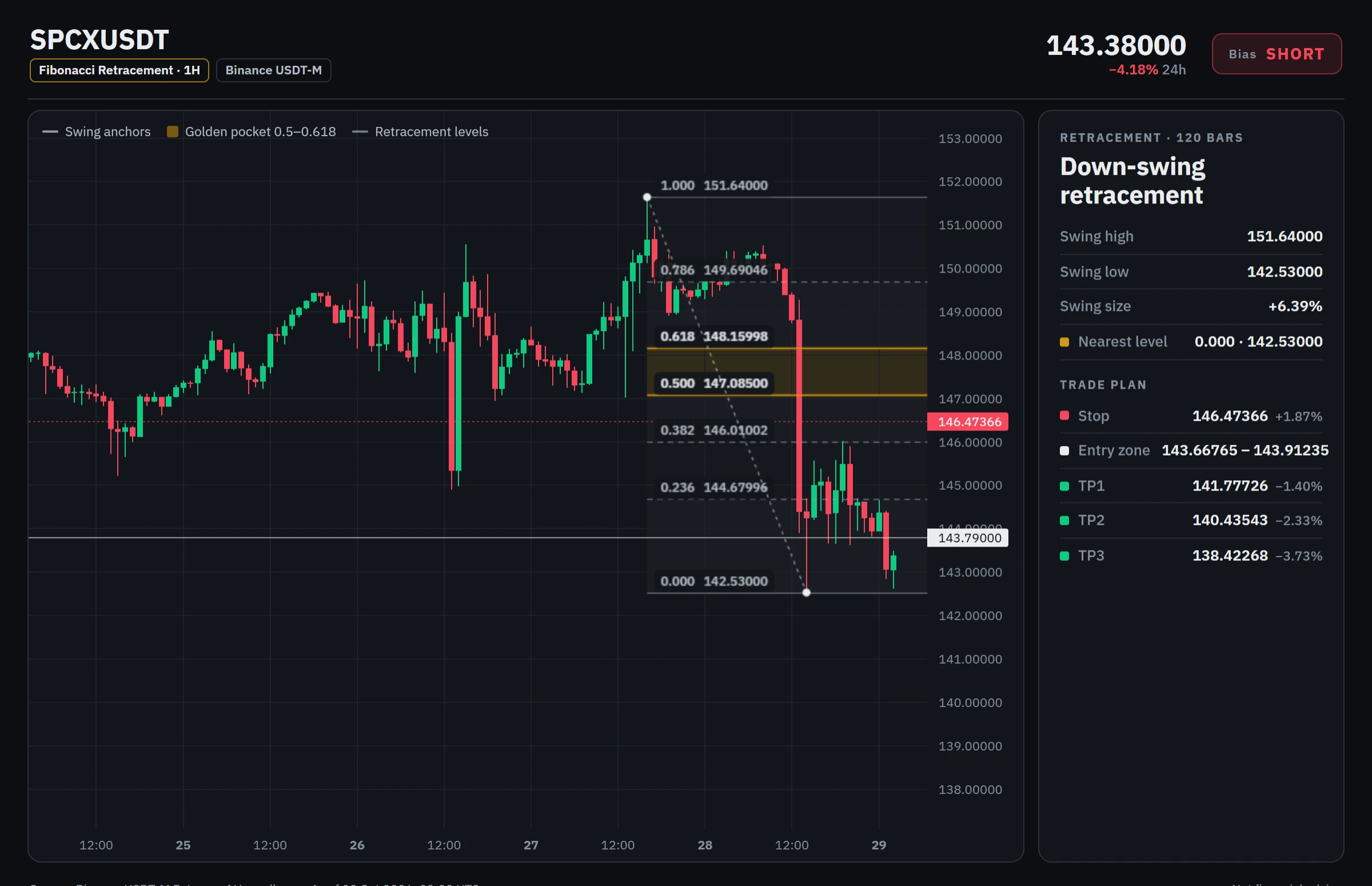Click the green TP1 marker square
1372x886 pixels.
[1064, 486]
